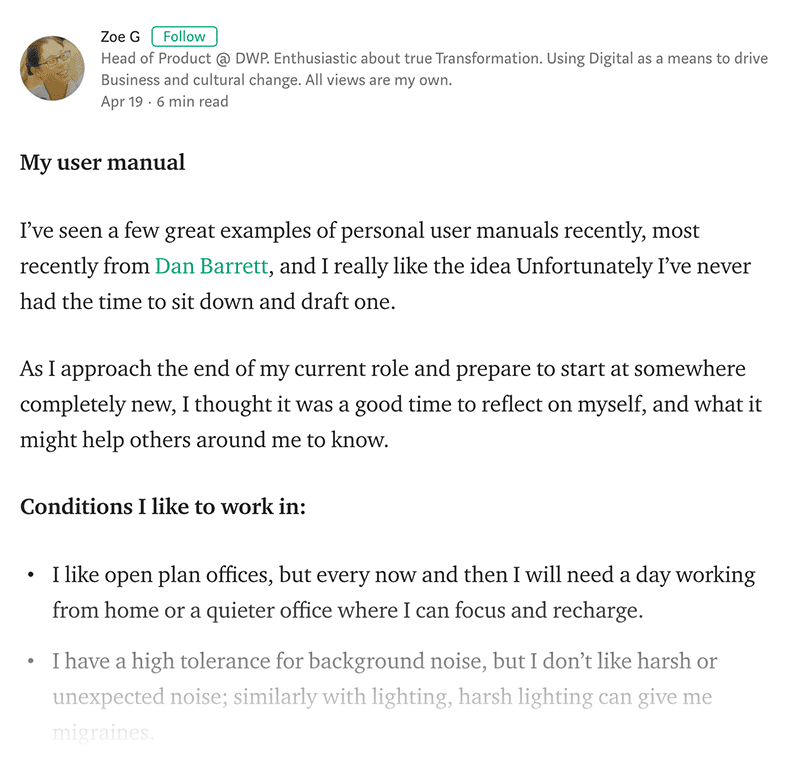Follow author Zoe G
800x769 pixels.
pyautogui.click(x=184, y=37)
